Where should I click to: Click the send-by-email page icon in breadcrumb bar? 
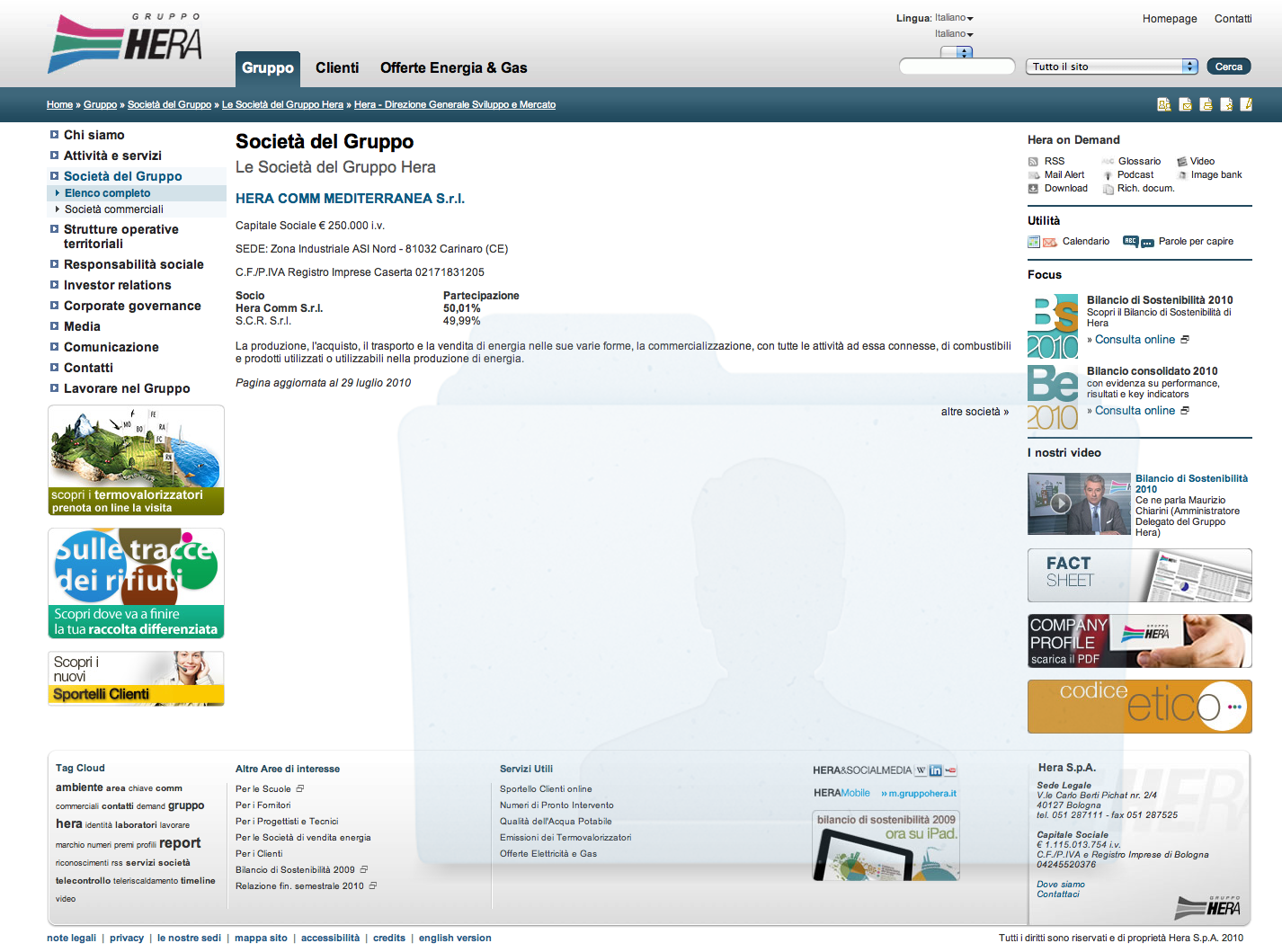[x=1185, y=104]
